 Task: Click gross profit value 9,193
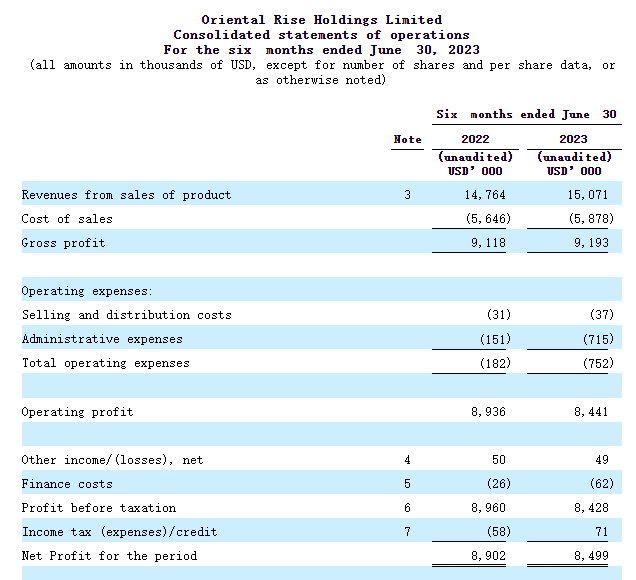pyautogui.click(x=591, y=243)
